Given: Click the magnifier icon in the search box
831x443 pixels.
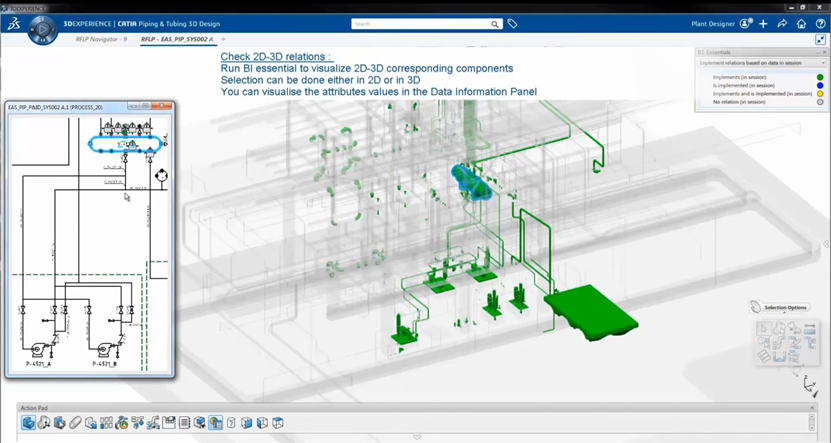Looking at the screenshot, I should coord(494,24).
